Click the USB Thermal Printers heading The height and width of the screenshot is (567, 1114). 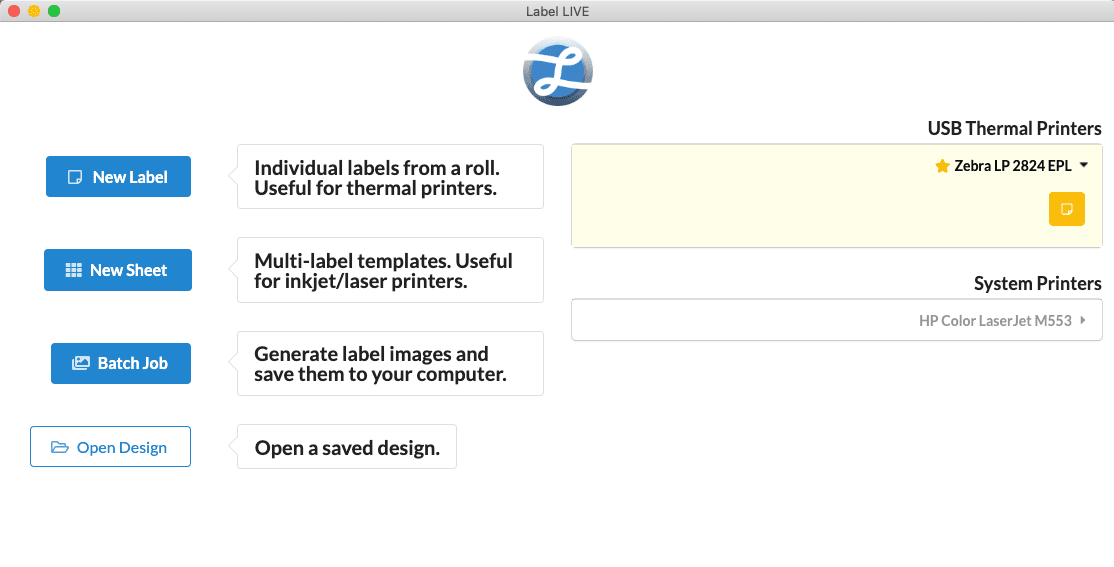coord(1014,128)
